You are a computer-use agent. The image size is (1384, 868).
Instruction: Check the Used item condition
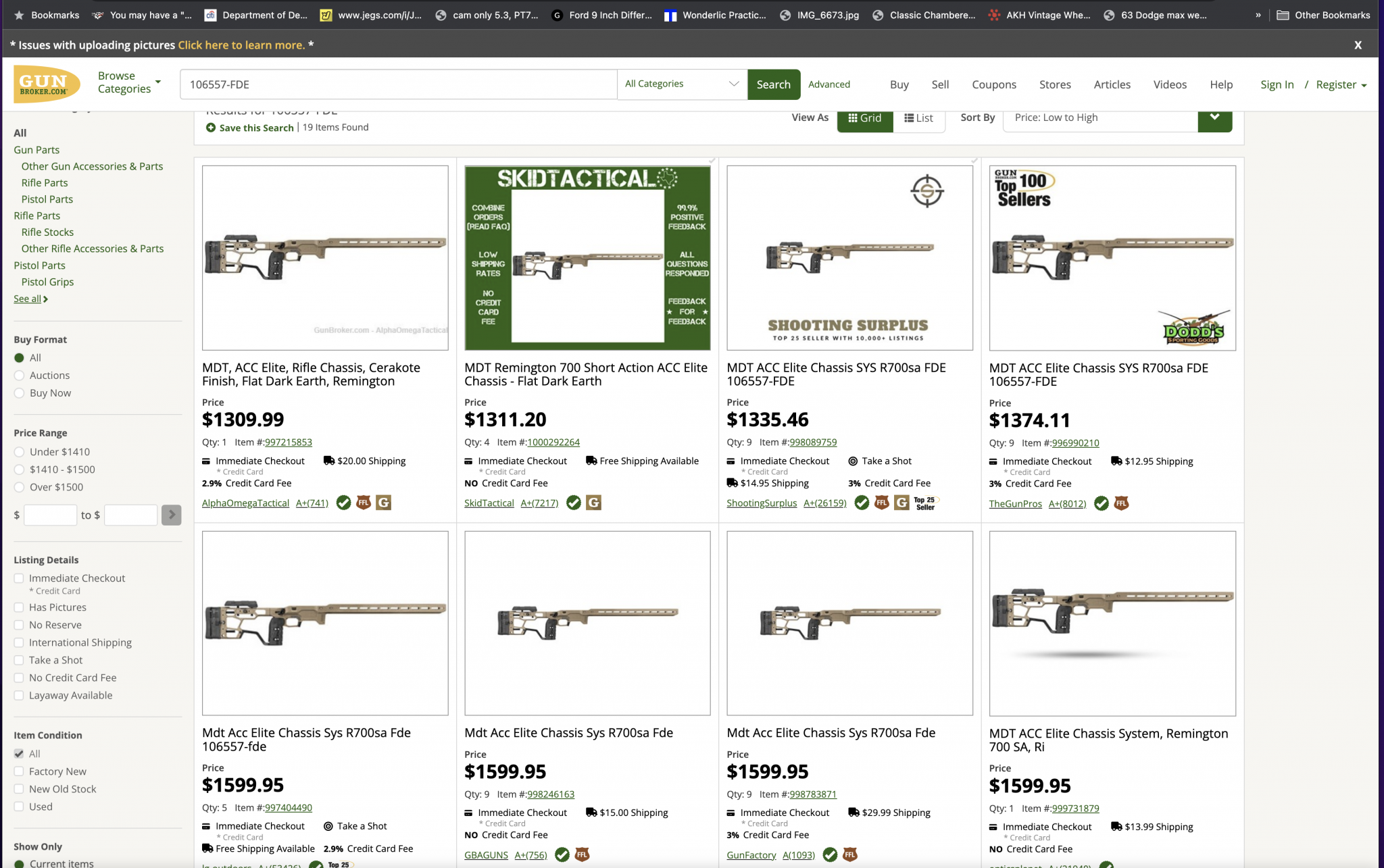tap(19, 807)
